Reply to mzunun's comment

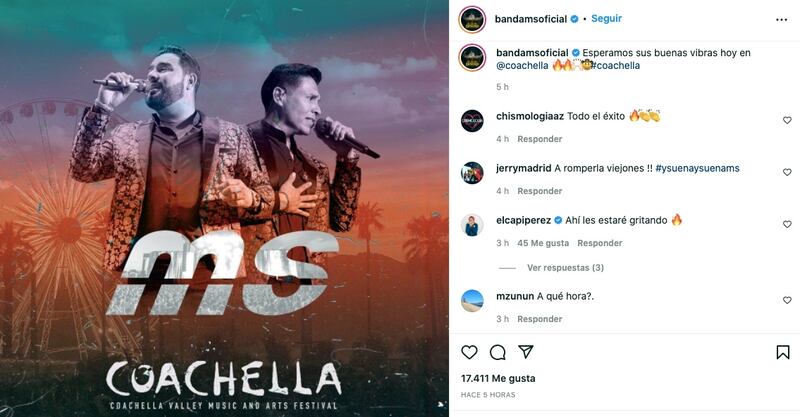point(539,319)
